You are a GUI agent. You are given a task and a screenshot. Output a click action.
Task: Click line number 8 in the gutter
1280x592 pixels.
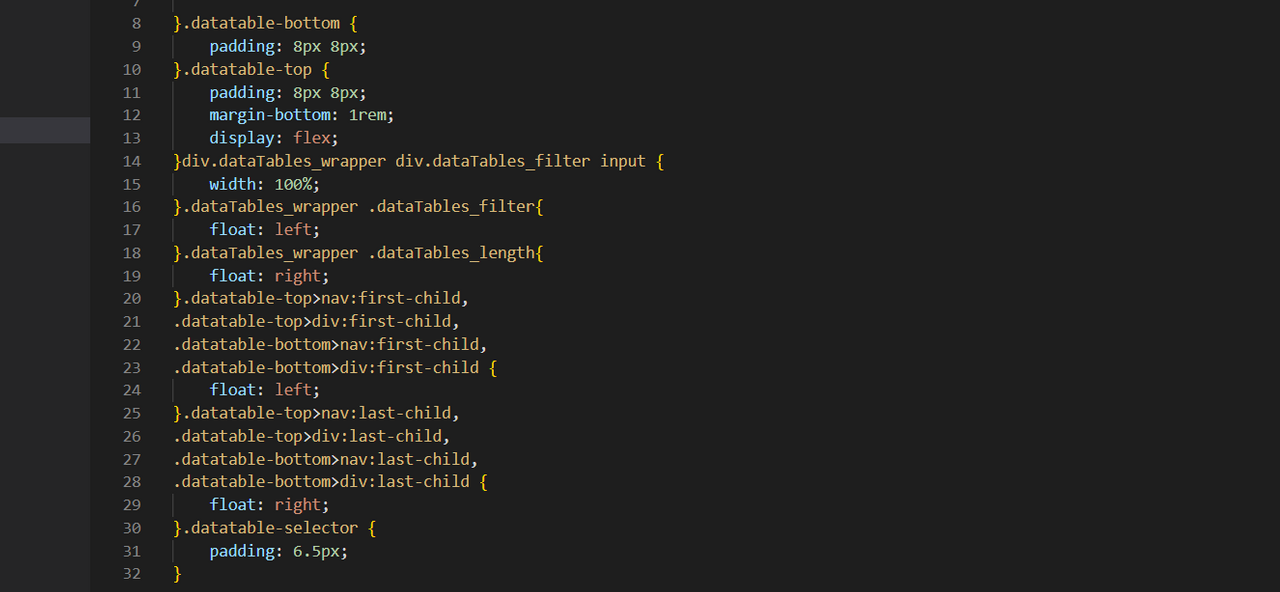click(136, 23)
